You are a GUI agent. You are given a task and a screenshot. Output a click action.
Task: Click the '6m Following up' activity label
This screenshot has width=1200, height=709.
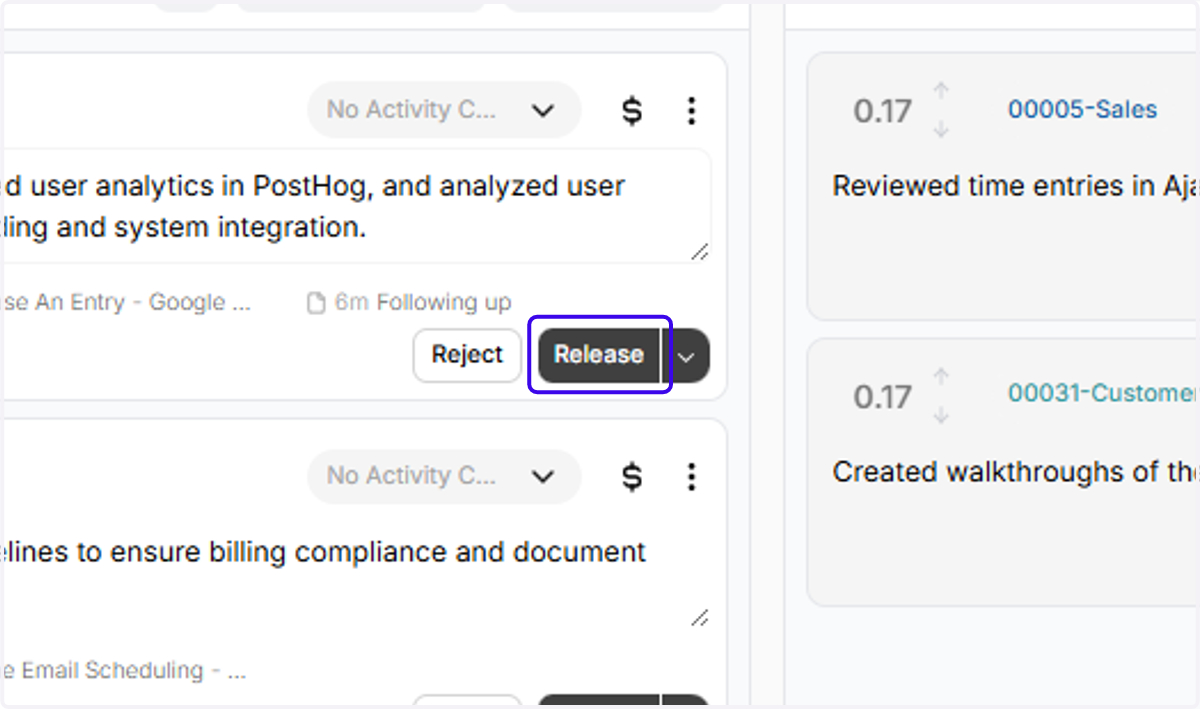click(422, 302)
